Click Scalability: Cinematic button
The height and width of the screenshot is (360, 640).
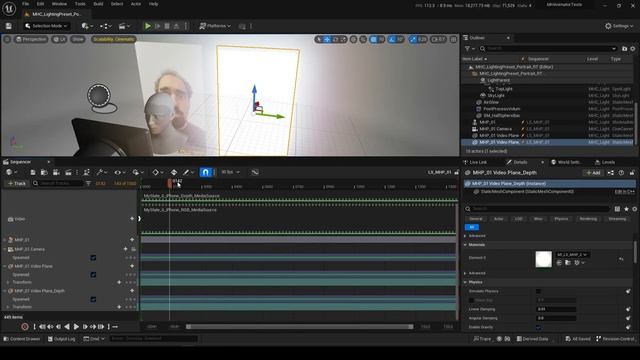pos(113,40)
